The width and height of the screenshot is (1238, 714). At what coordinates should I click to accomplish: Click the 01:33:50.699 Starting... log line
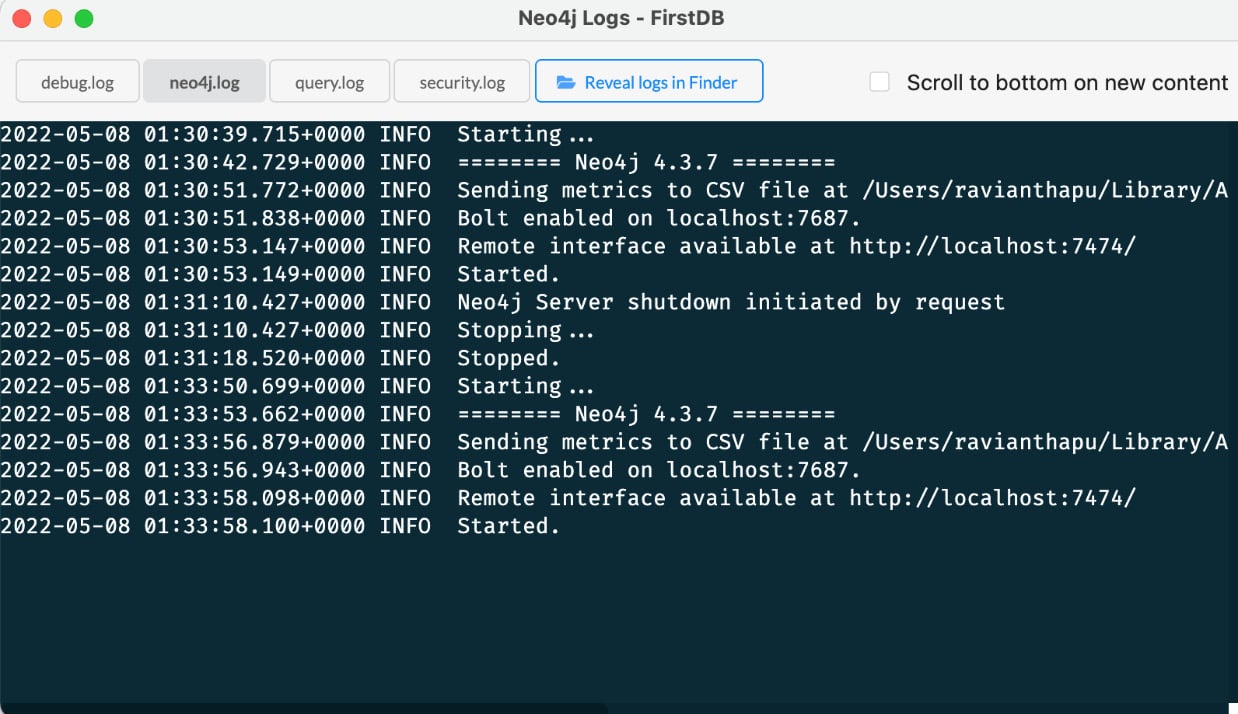297,386
